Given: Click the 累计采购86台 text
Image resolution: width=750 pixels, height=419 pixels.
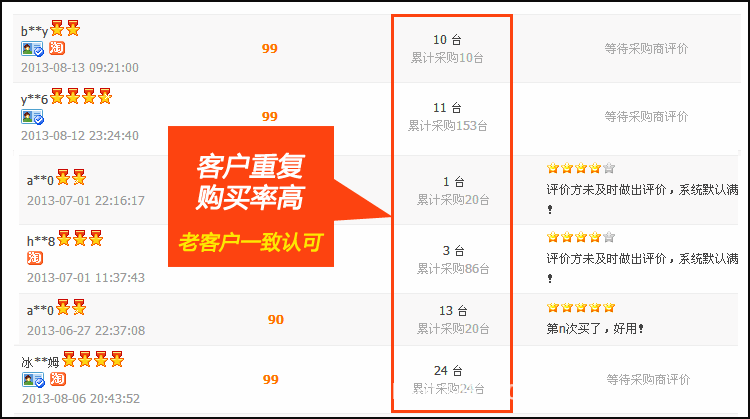Looking at the screenshot, I should point(453,269).
